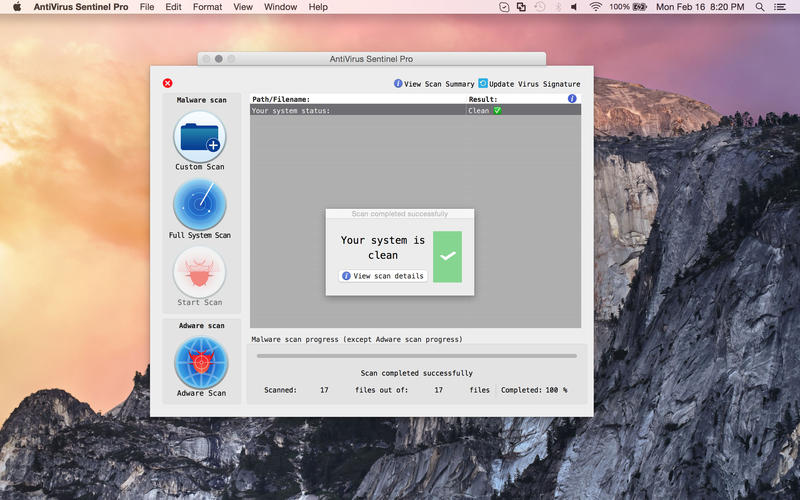Launch the Full System Scan radar icon

coord(200,204)
